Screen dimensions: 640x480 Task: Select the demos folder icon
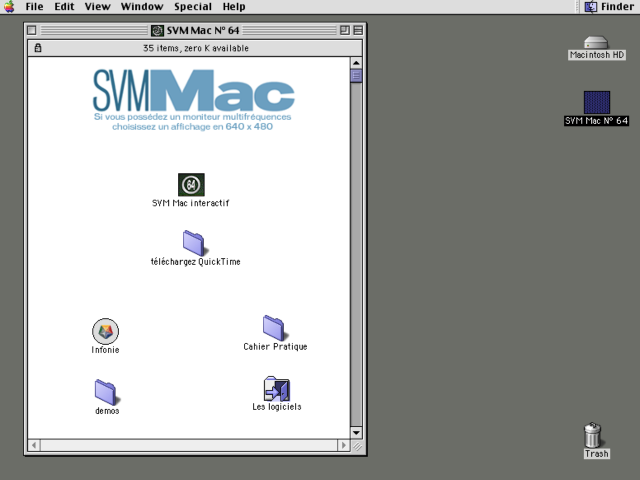pyautogui.click(x=106, y=392)
